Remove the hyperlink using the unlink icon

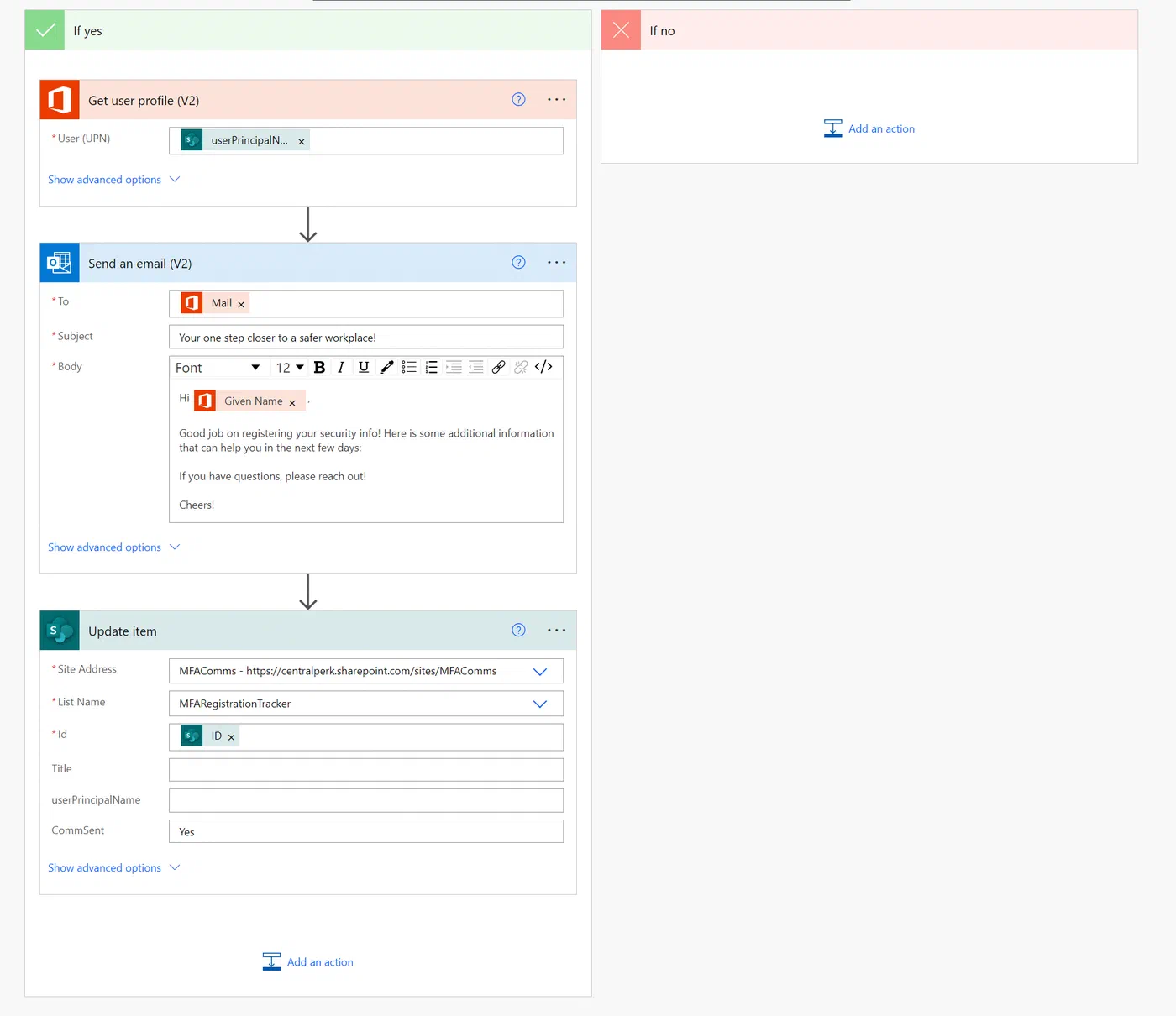[x=521, y=367]
